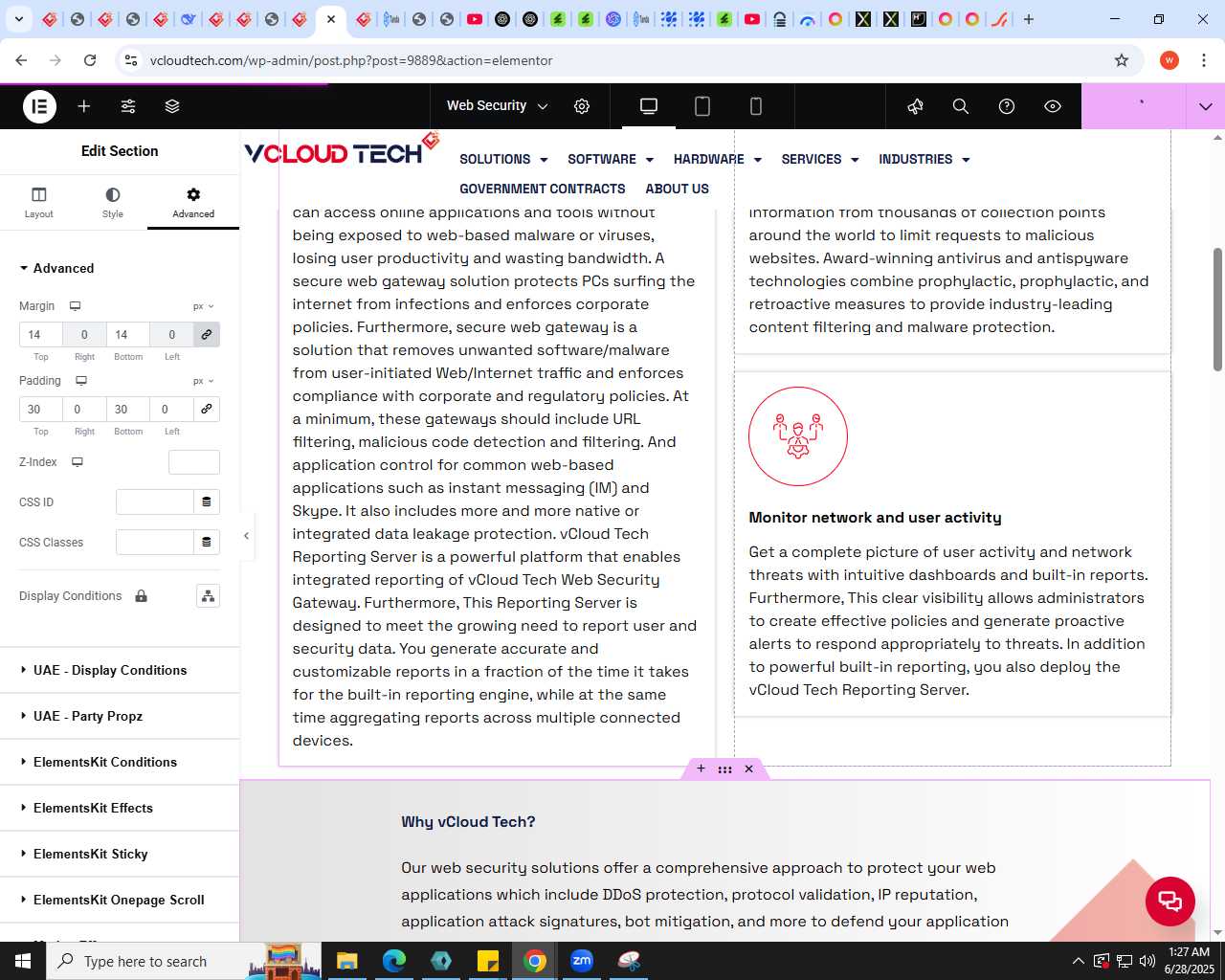
Task: Open the SOFTWARE menu
Action: click(611, 160)
